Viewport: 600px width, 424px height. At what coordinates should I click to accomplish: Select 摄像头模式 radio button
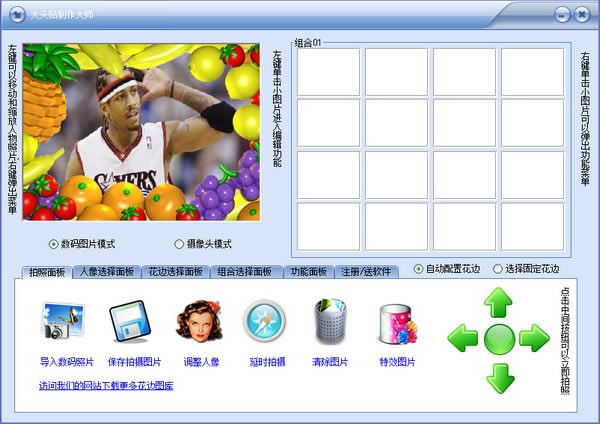[x=179, y=244]
